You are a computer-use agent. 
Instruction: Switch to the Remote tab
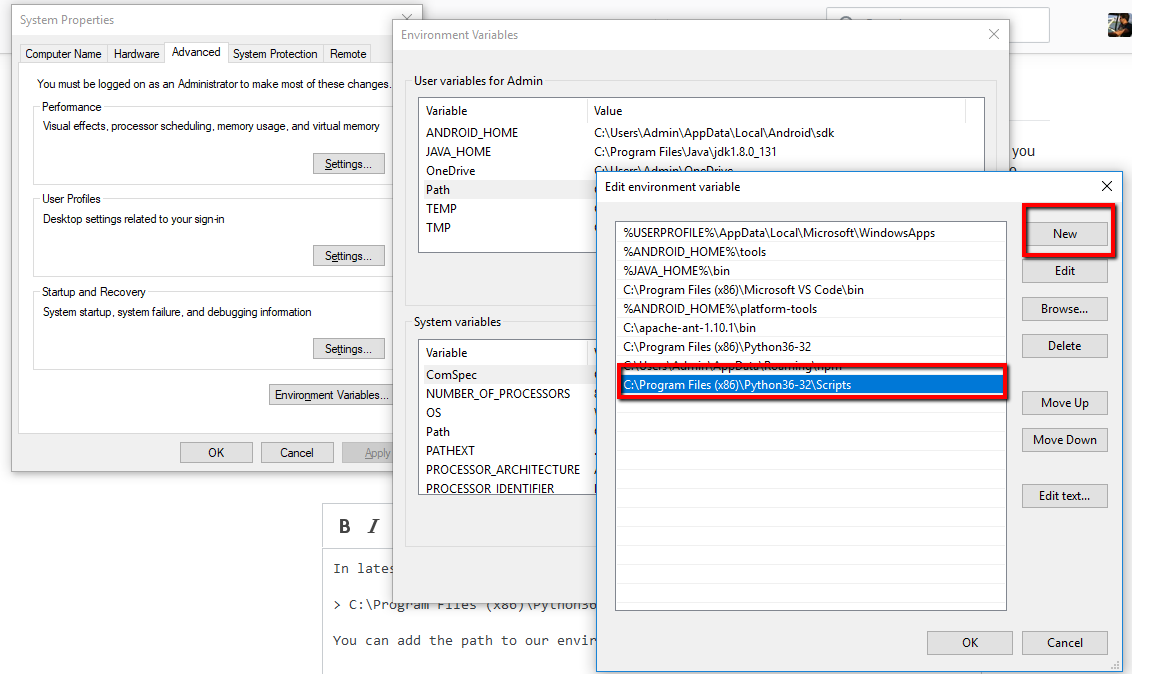coord(348,54)
